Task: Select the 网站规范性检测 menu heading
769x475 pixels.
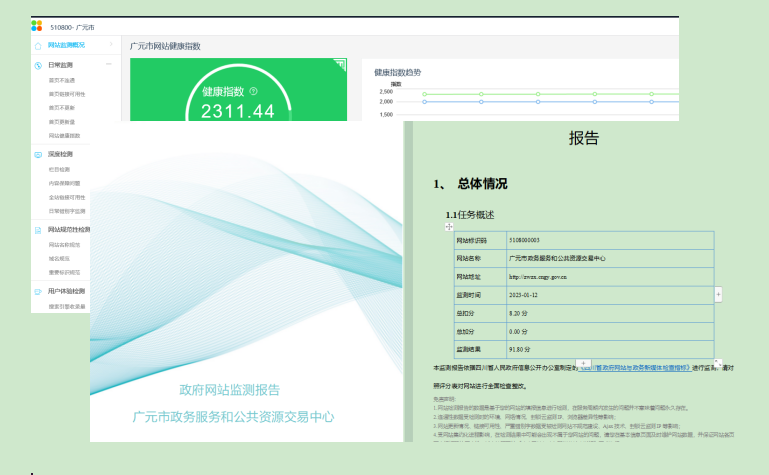Action: click(69, 229)
